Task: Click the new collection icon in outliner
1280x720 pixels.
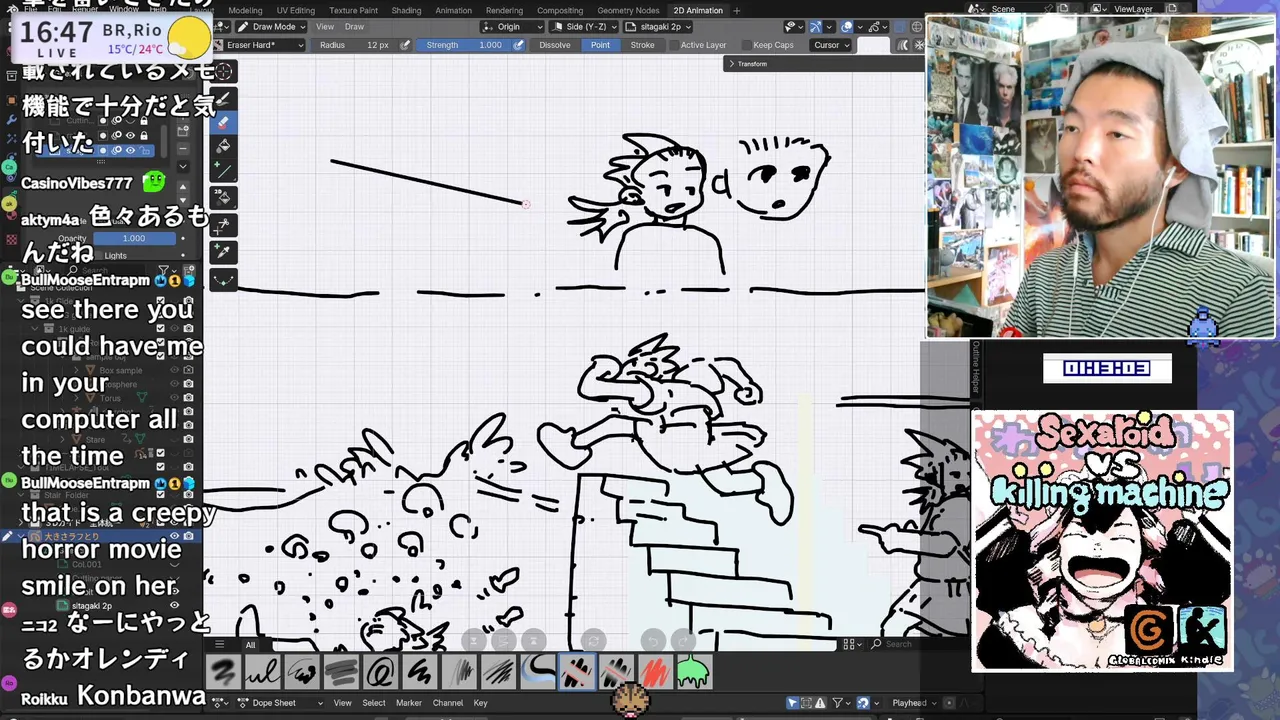Action: click(x=188, y=271)
